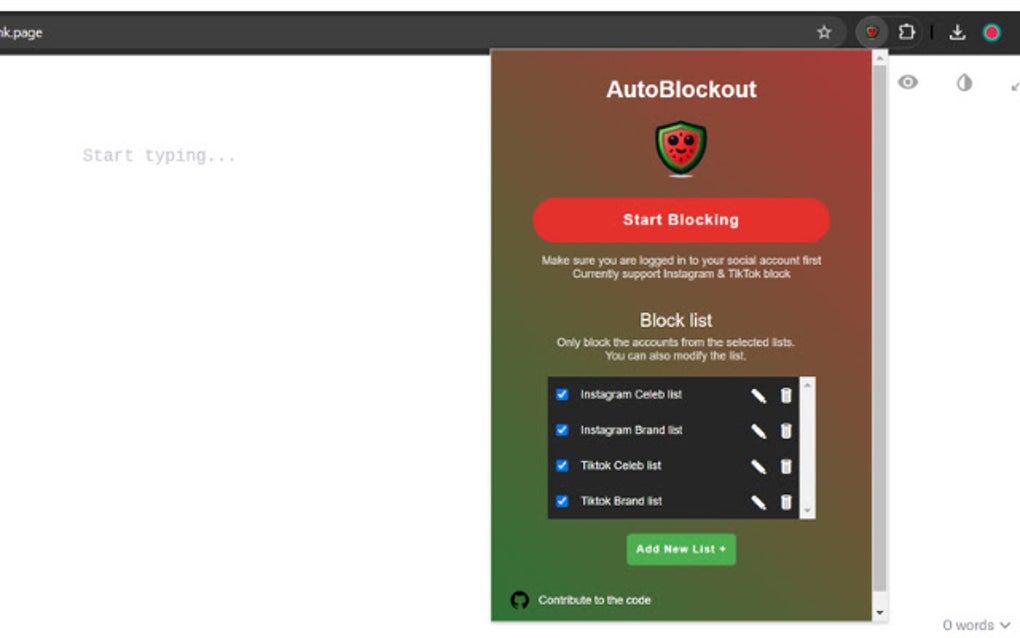Click the browser profile avatar

991,31
